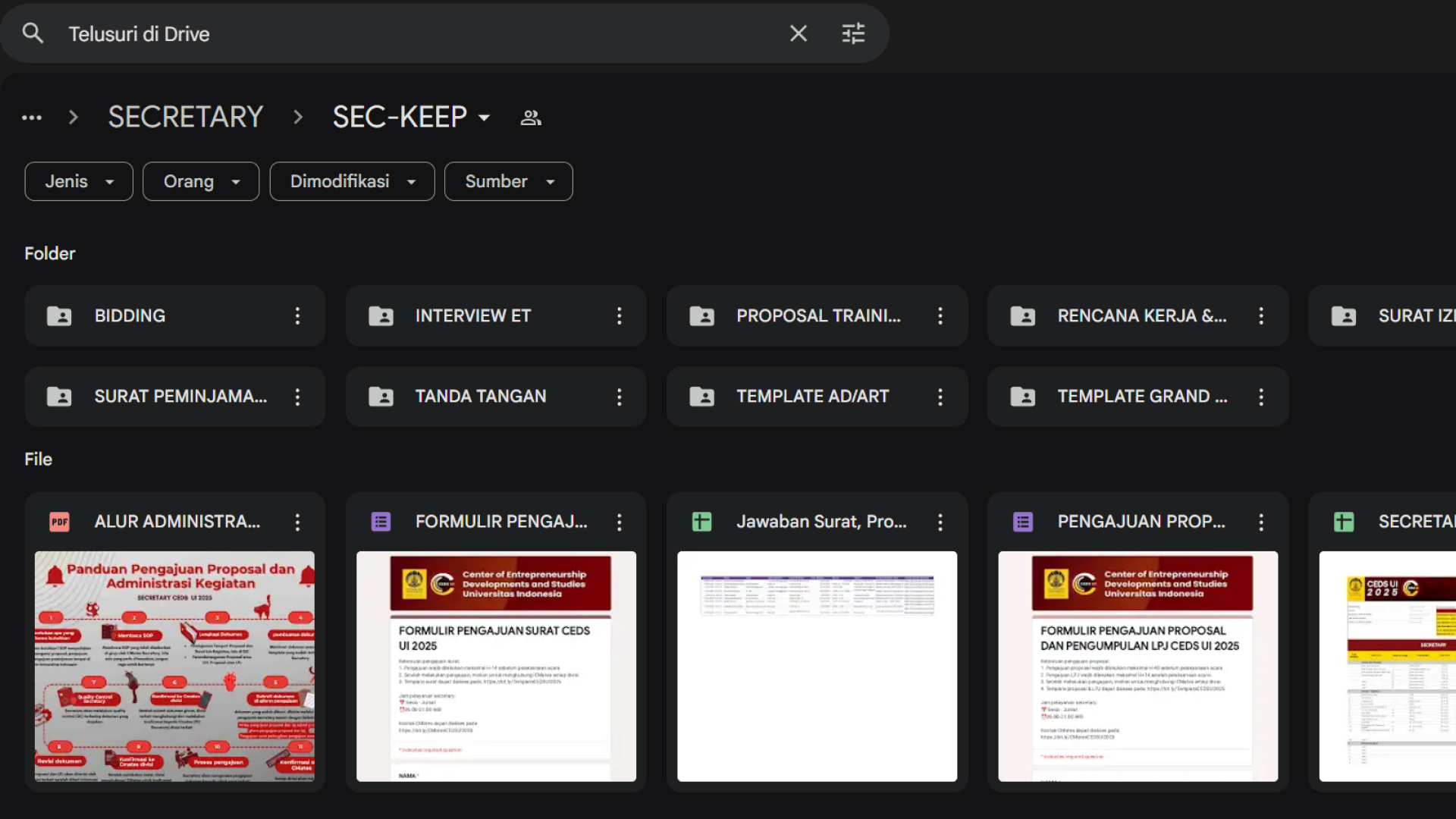Click the PDF icon of ALUR ADMINISTRA file
Screen dimensions: 1456x819
click(x=59, y=522)
